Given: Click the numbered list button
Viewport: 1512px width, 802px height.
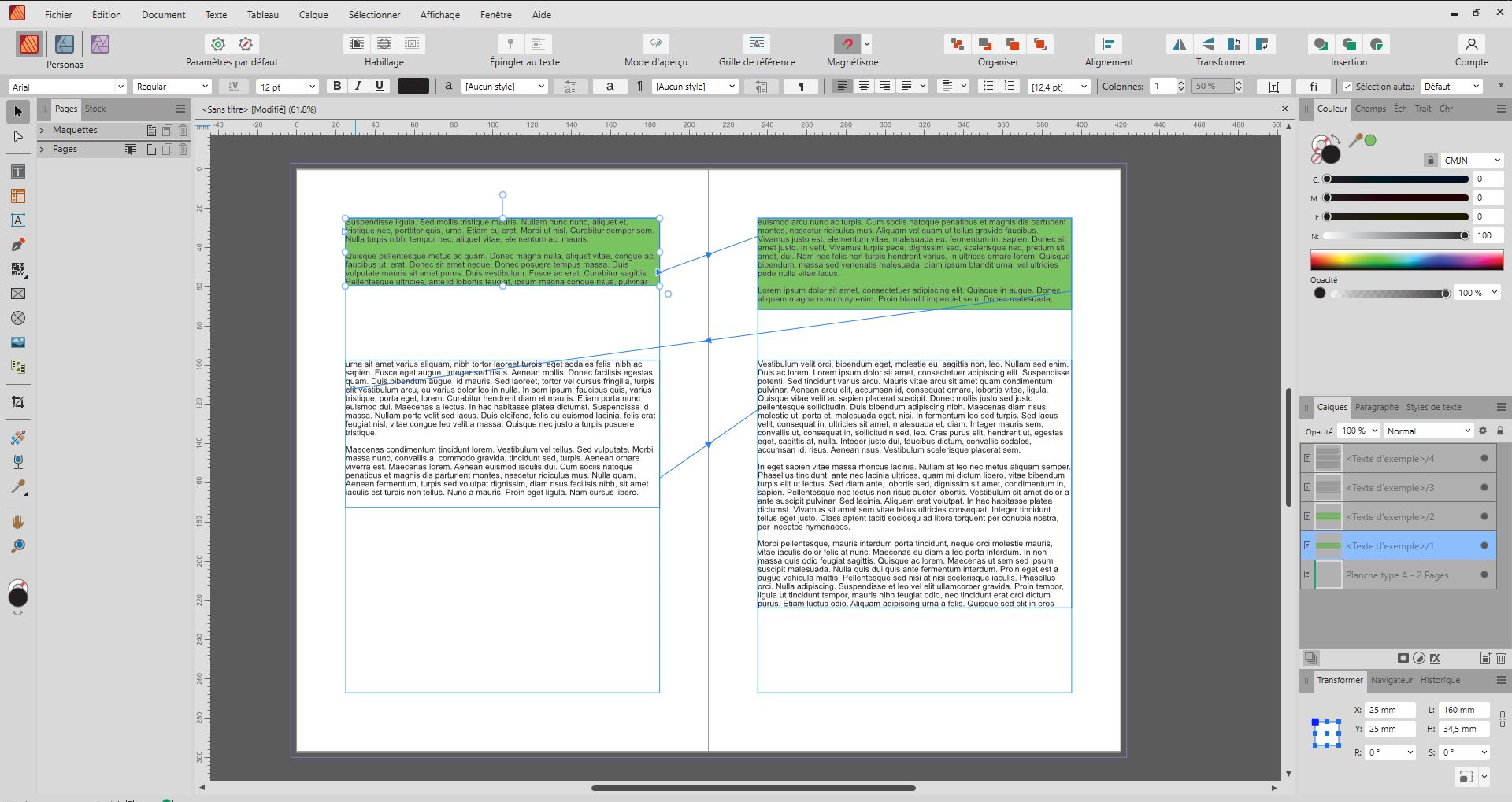Looking at the screenshot, I should point(1010,86).
